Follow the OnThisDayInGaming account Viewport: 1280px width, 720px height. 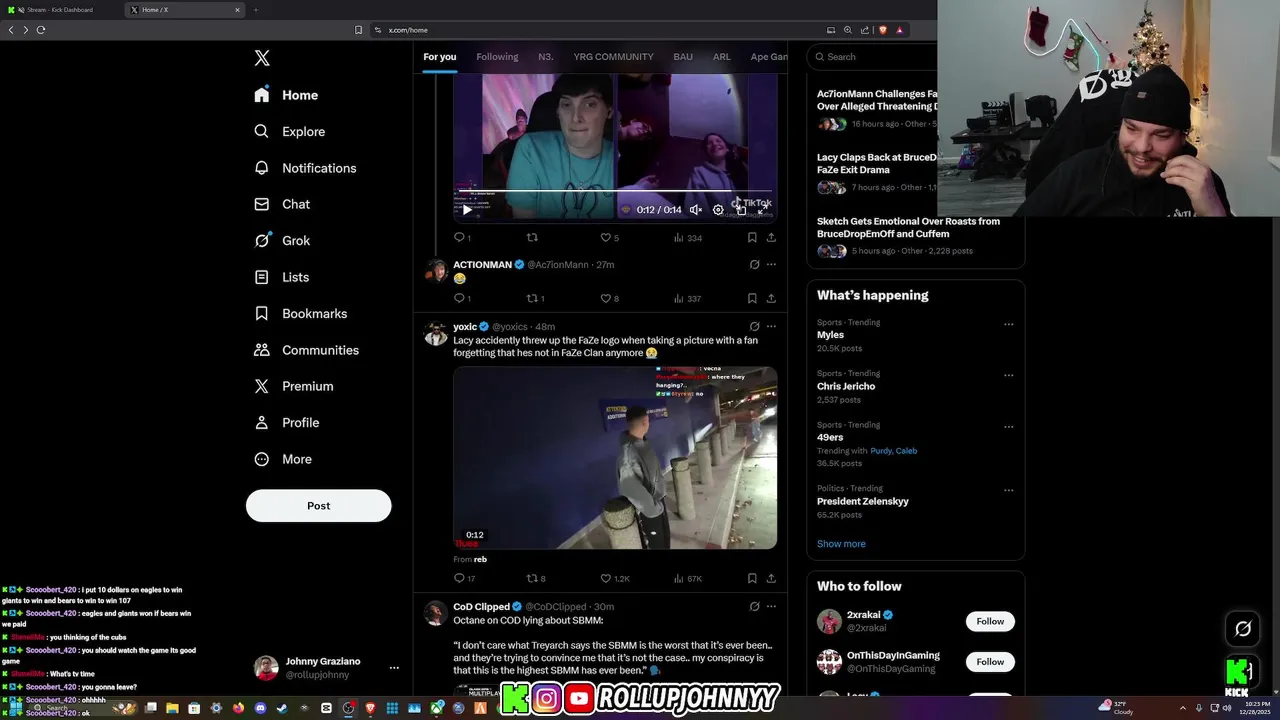point(990,662)
